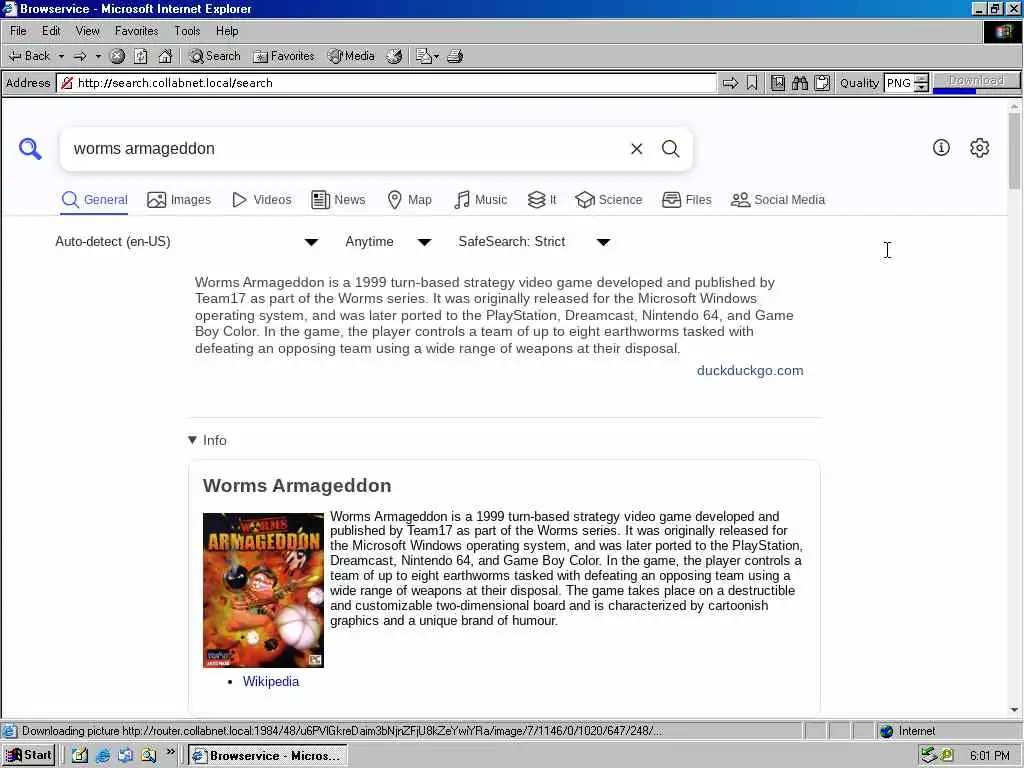Click the History toolbar icon
The height and width of the screenshot is (768, 1024).
tap(394, 56)
